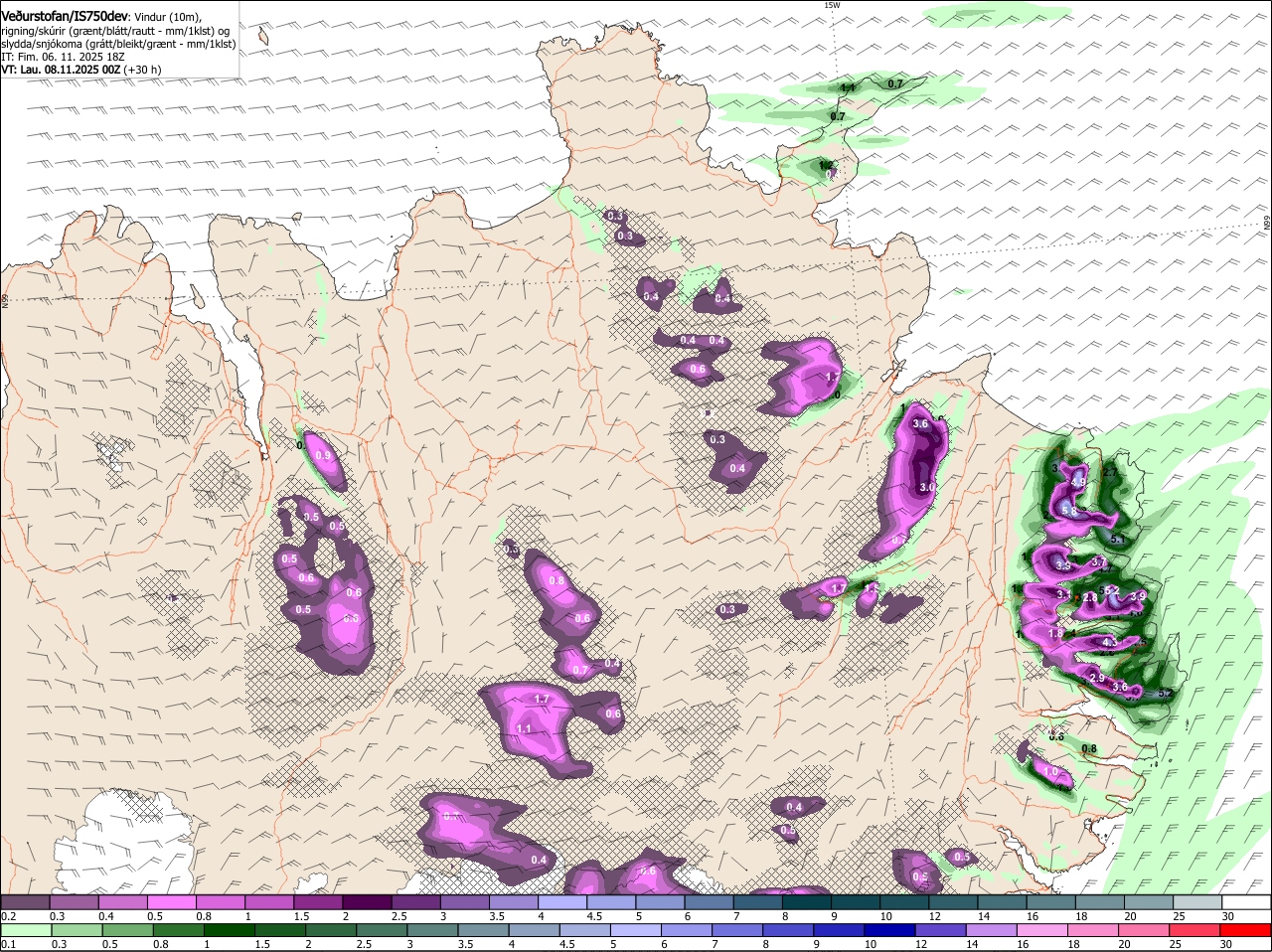
Task: Click rain scale swatch between 0.3 and 0.5
Action: [x=78, y=930]
